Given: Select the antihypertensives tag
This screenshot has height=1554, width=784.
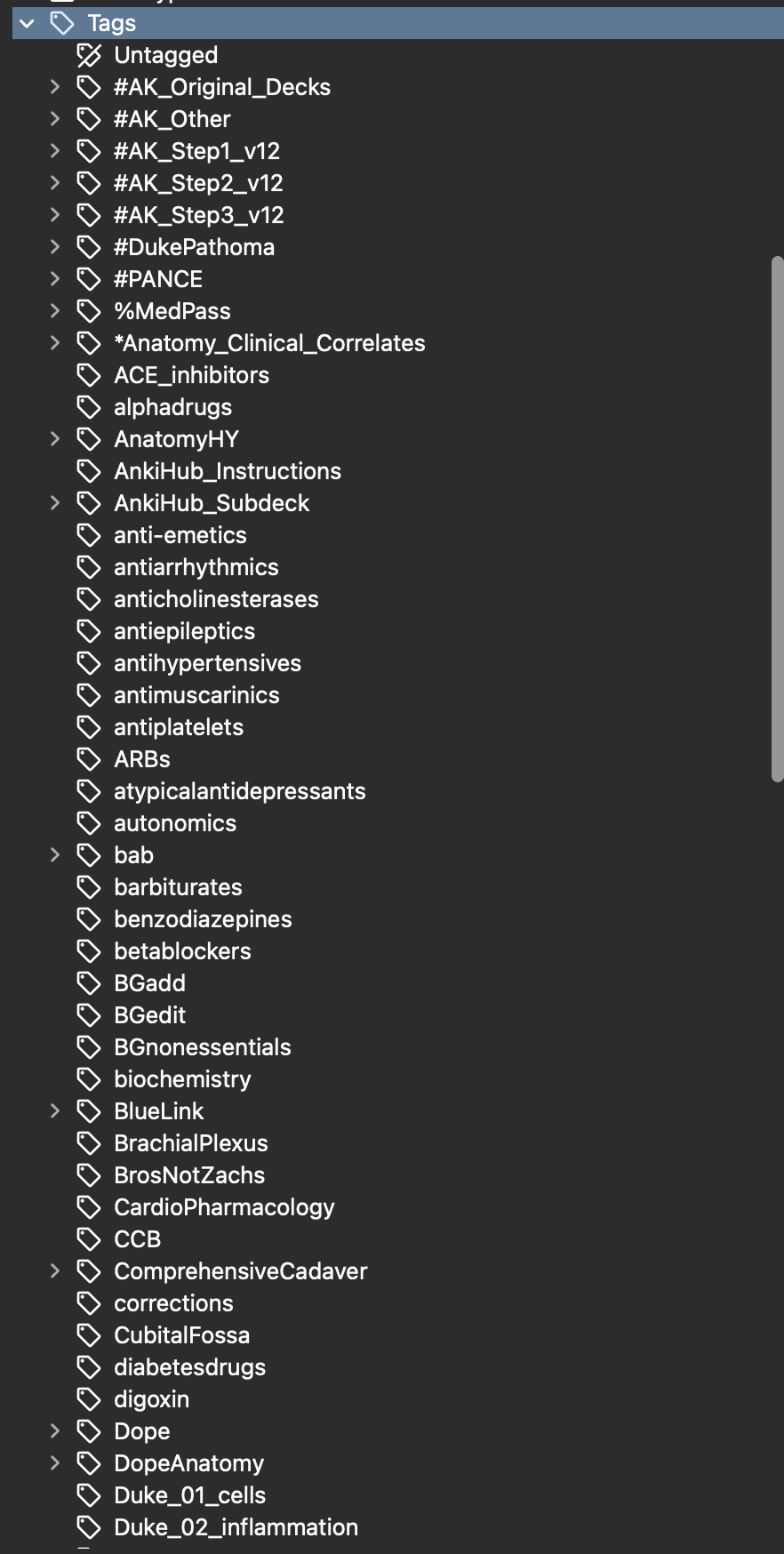Looking at the screenshot, I should pyautogui.click(x=207, y=663).
